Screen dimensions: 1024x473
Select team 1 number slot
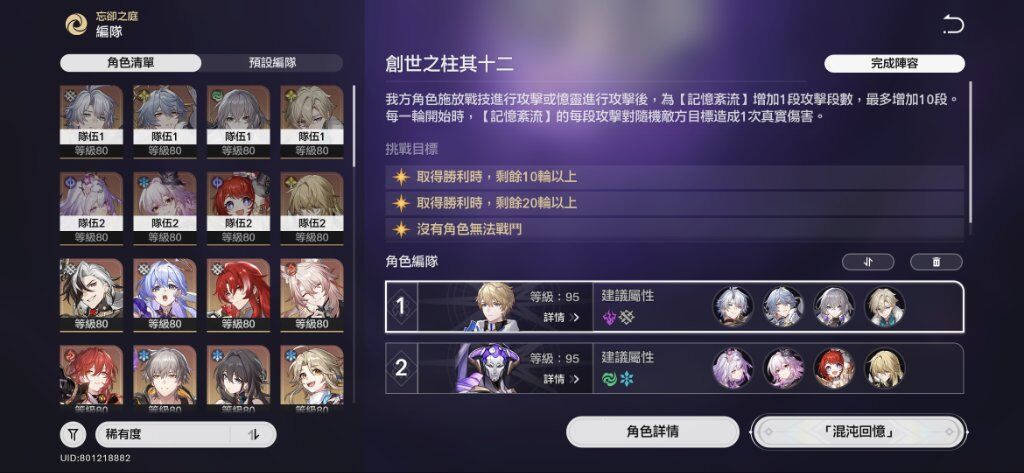pos(402,306)
